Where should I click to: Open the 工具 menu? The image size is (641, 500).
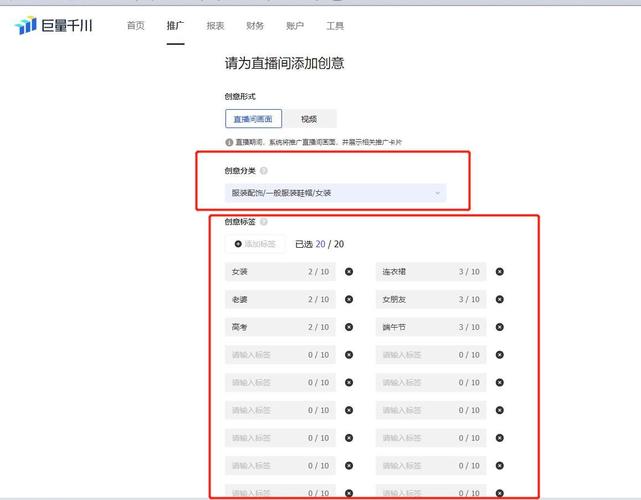coord(335,26)
